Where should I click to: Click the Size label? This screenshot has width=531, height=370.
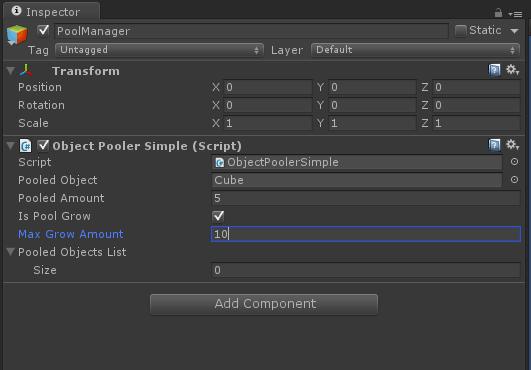(45, 270)
